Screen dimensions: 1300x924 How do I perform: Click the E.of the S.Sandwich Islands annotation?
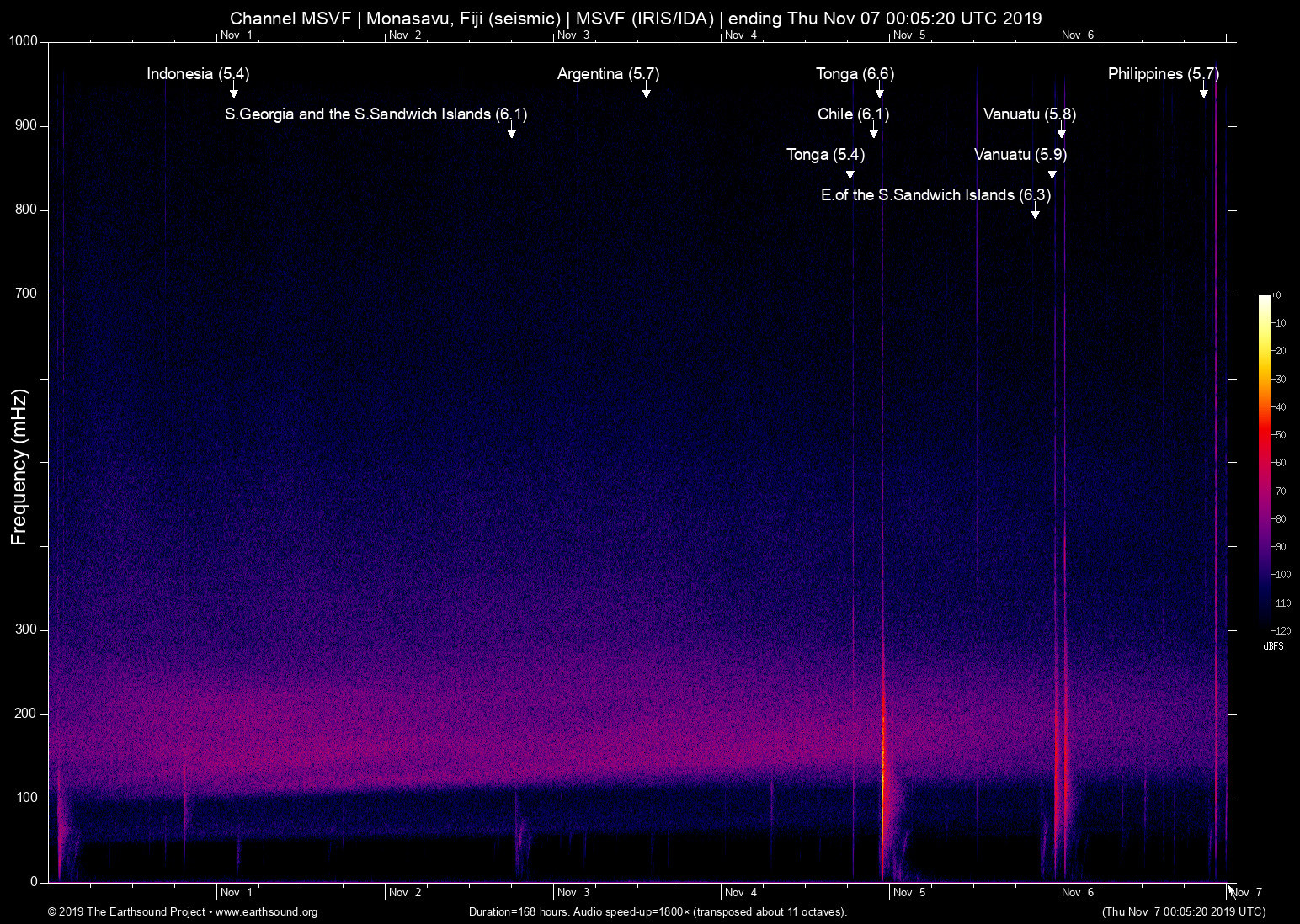click(x=936, y=194)
